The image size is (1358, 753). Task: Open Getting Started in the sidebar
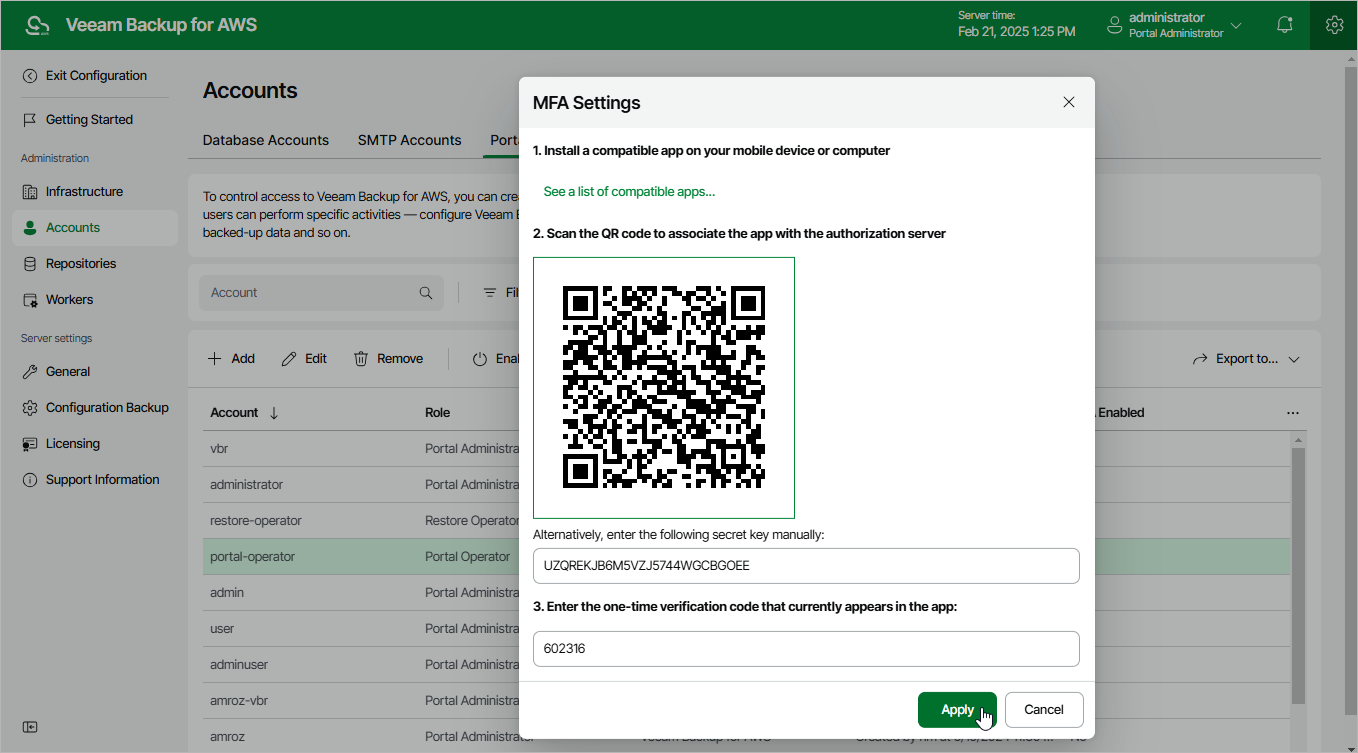click(x=89, y=120)
